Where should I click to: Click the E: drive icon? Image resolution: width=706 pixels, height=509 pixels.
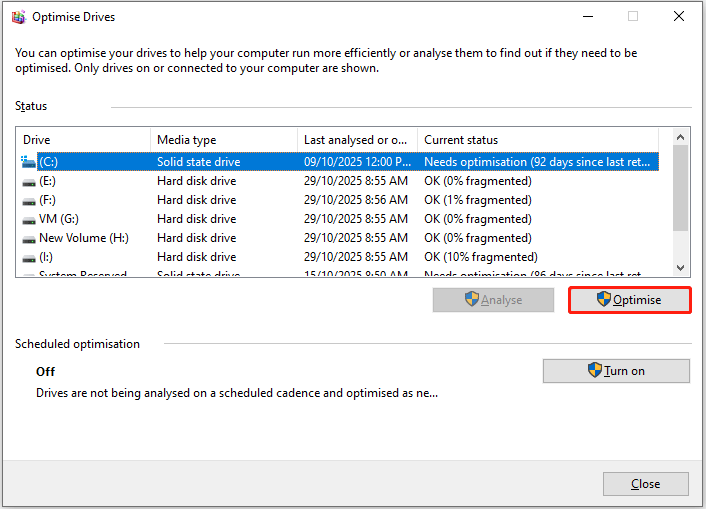click(29, 182)
